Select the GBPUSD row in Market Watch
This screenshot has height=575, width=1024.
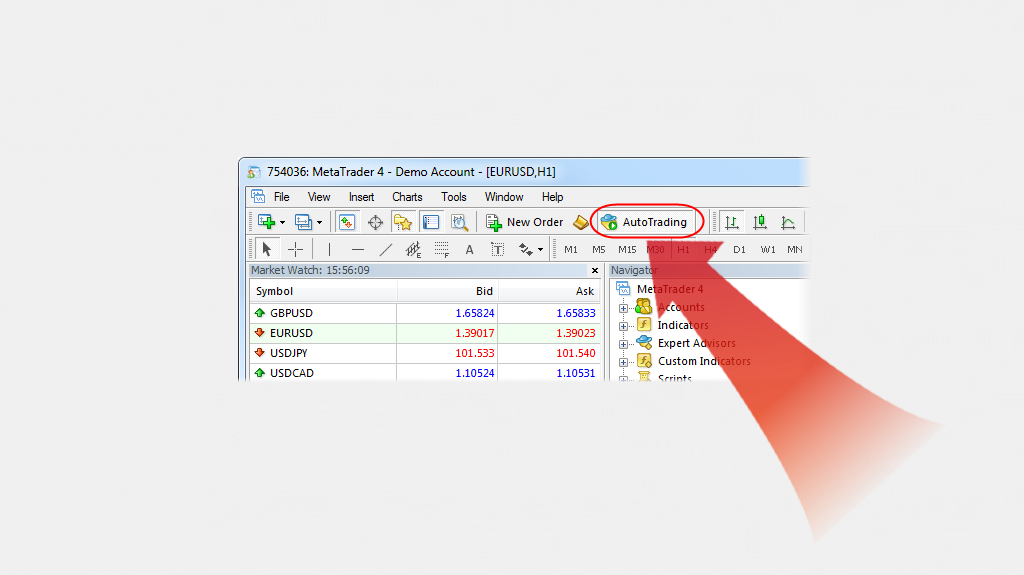[x=291, y=313]
